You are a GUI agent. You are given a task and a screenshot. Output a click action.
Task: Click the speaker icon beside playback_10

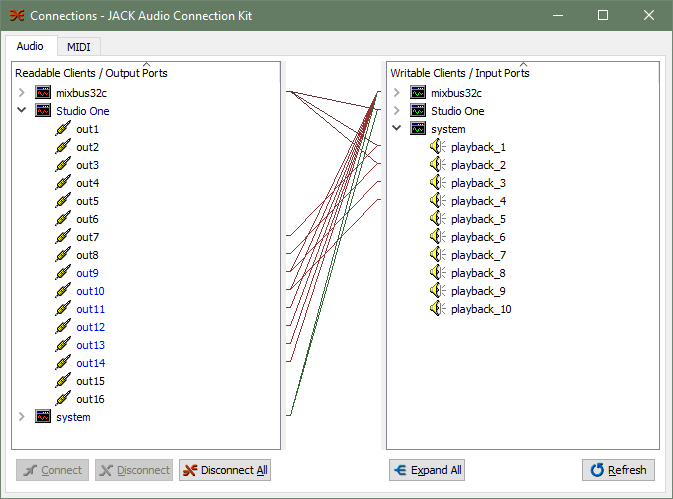click(x=438, y=309)
